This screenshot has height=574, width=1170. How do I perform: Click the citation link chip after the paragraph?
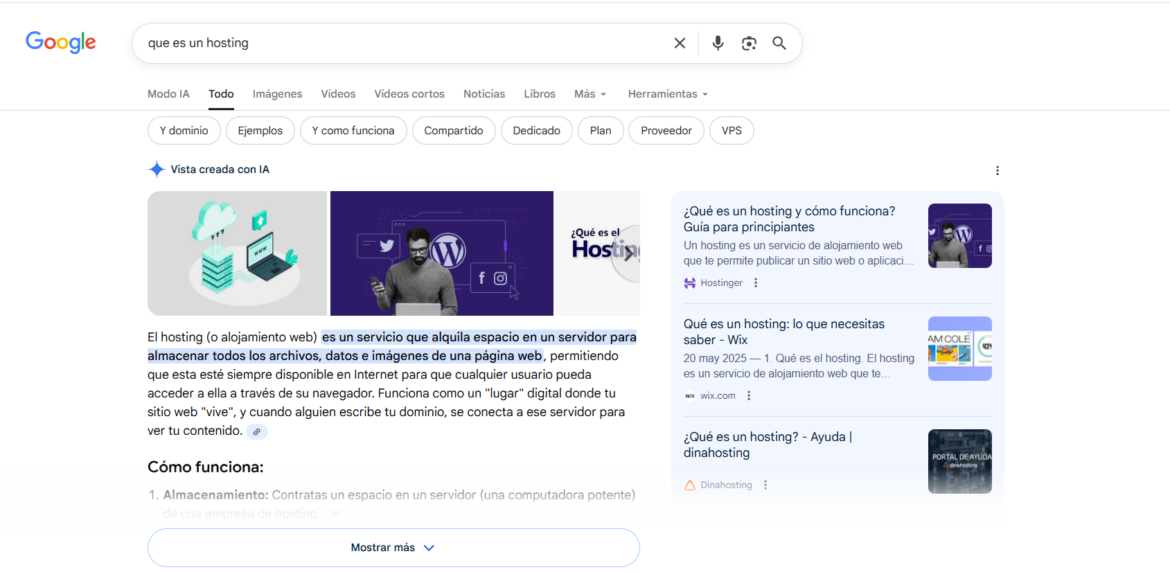(257, 431)
